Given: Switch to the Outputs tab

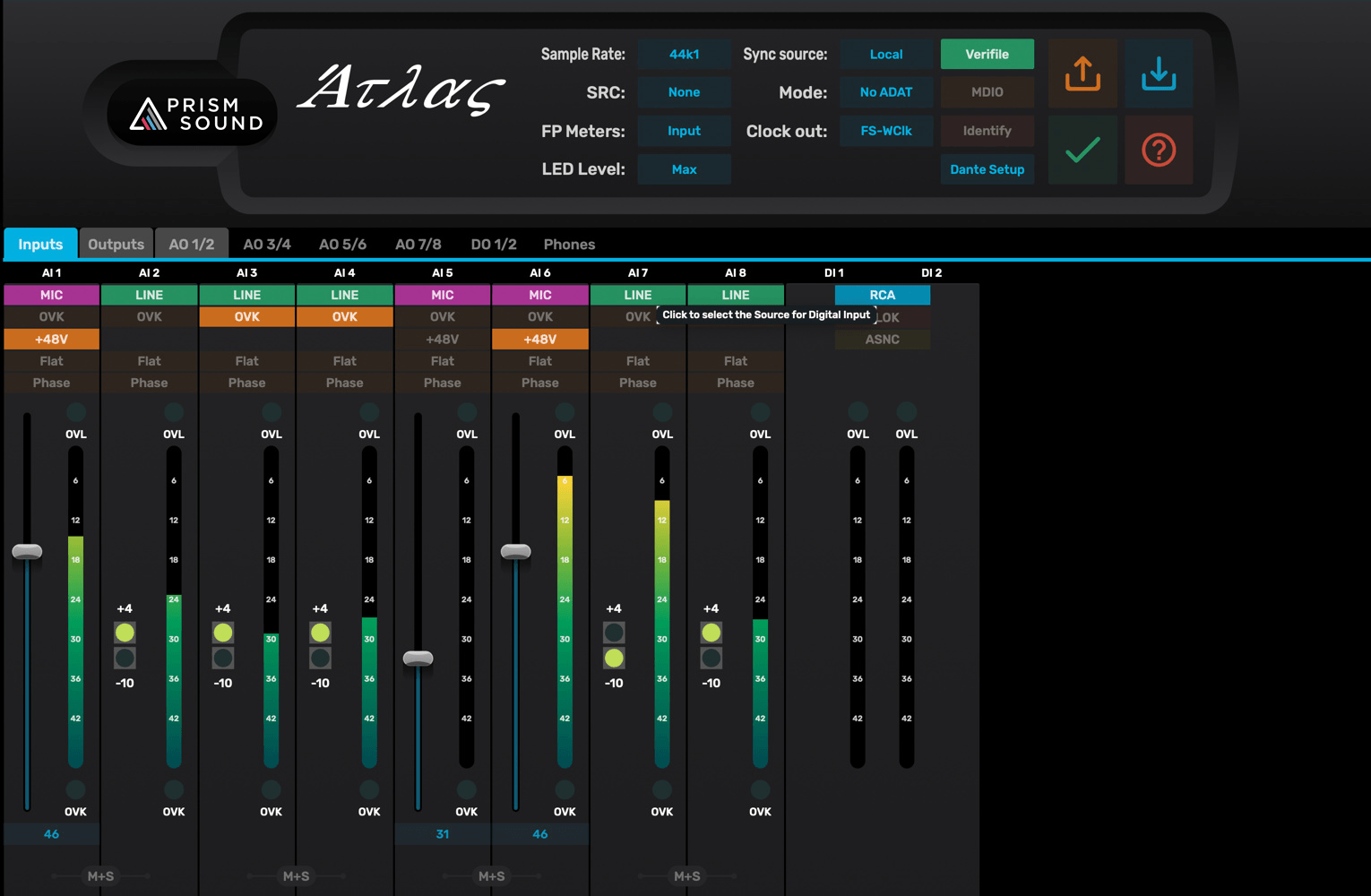Looking at the screenshot, I should (x=116, y=244).
